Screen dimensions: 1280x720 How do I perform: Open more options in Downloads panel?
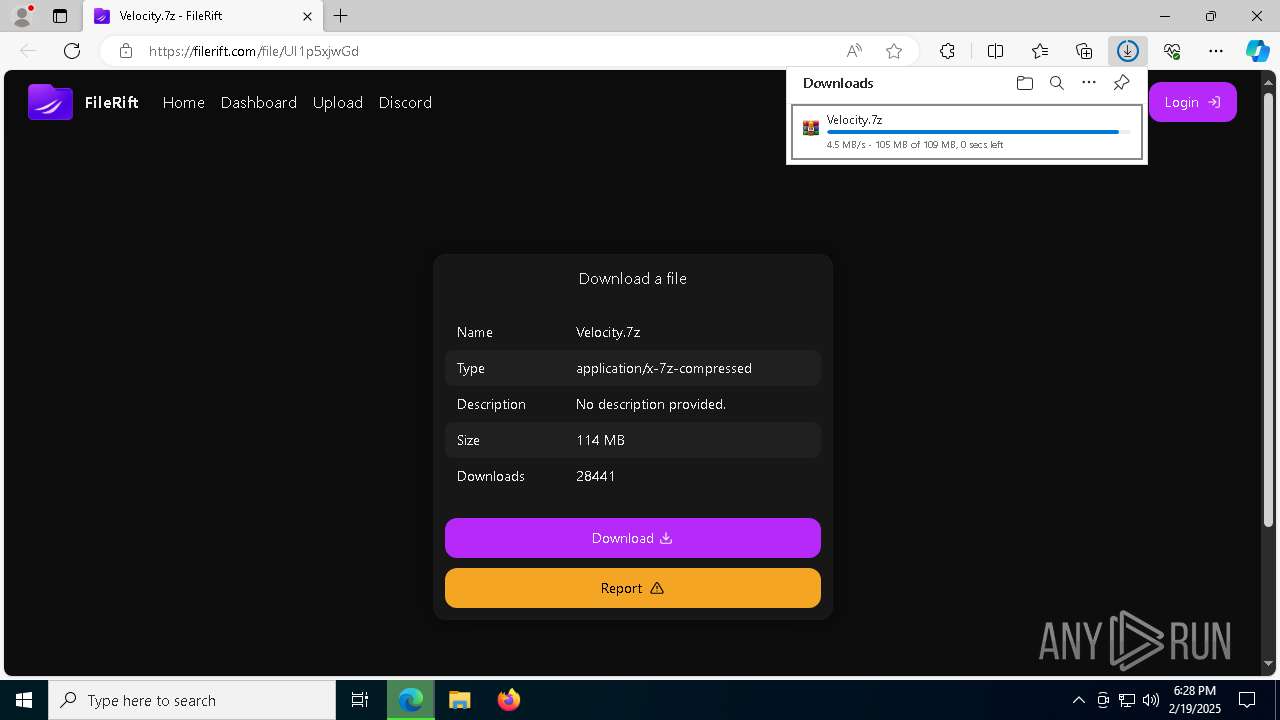coord(1089,83)
